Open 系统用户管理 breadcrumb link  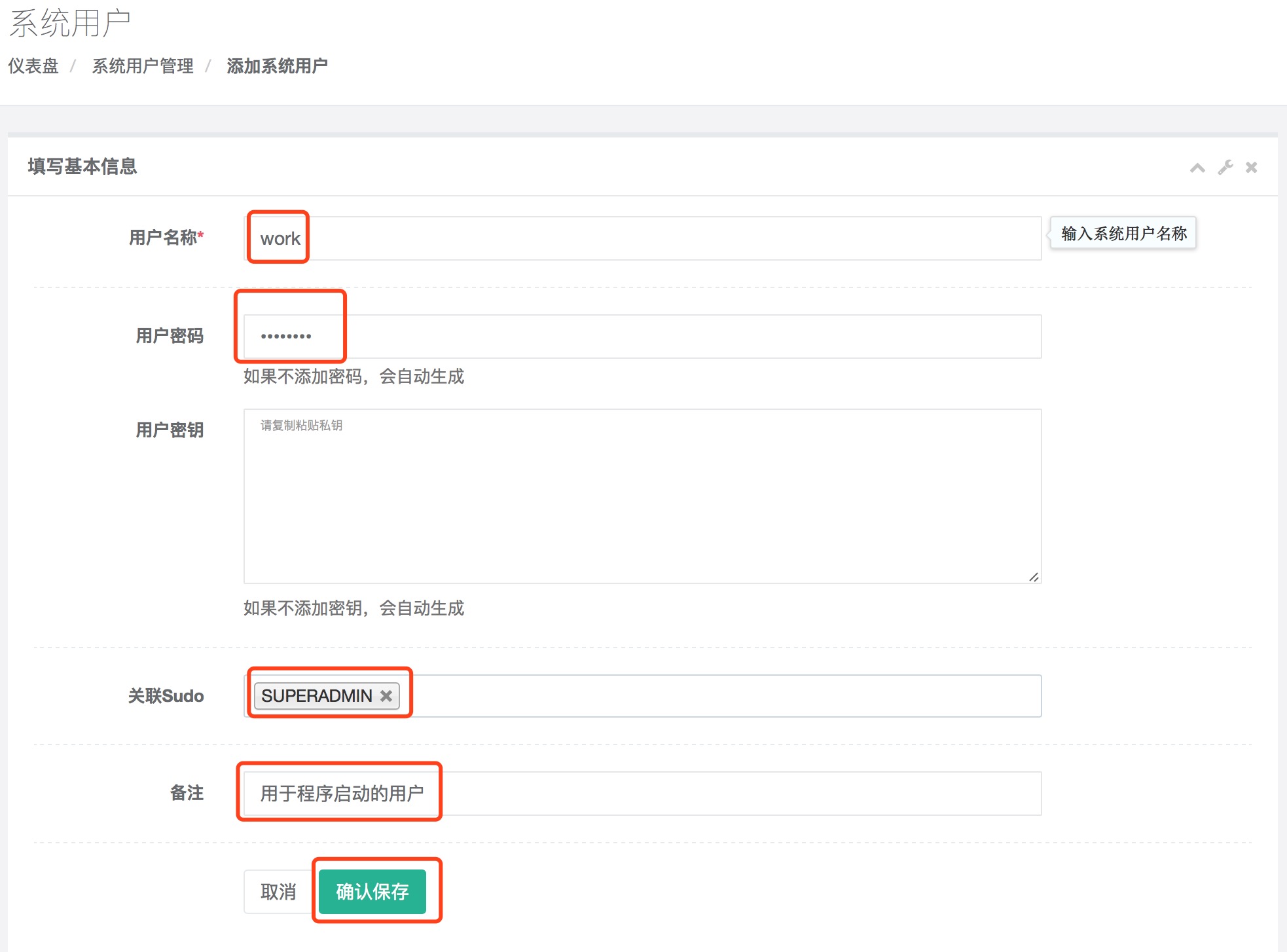(143, 66)
